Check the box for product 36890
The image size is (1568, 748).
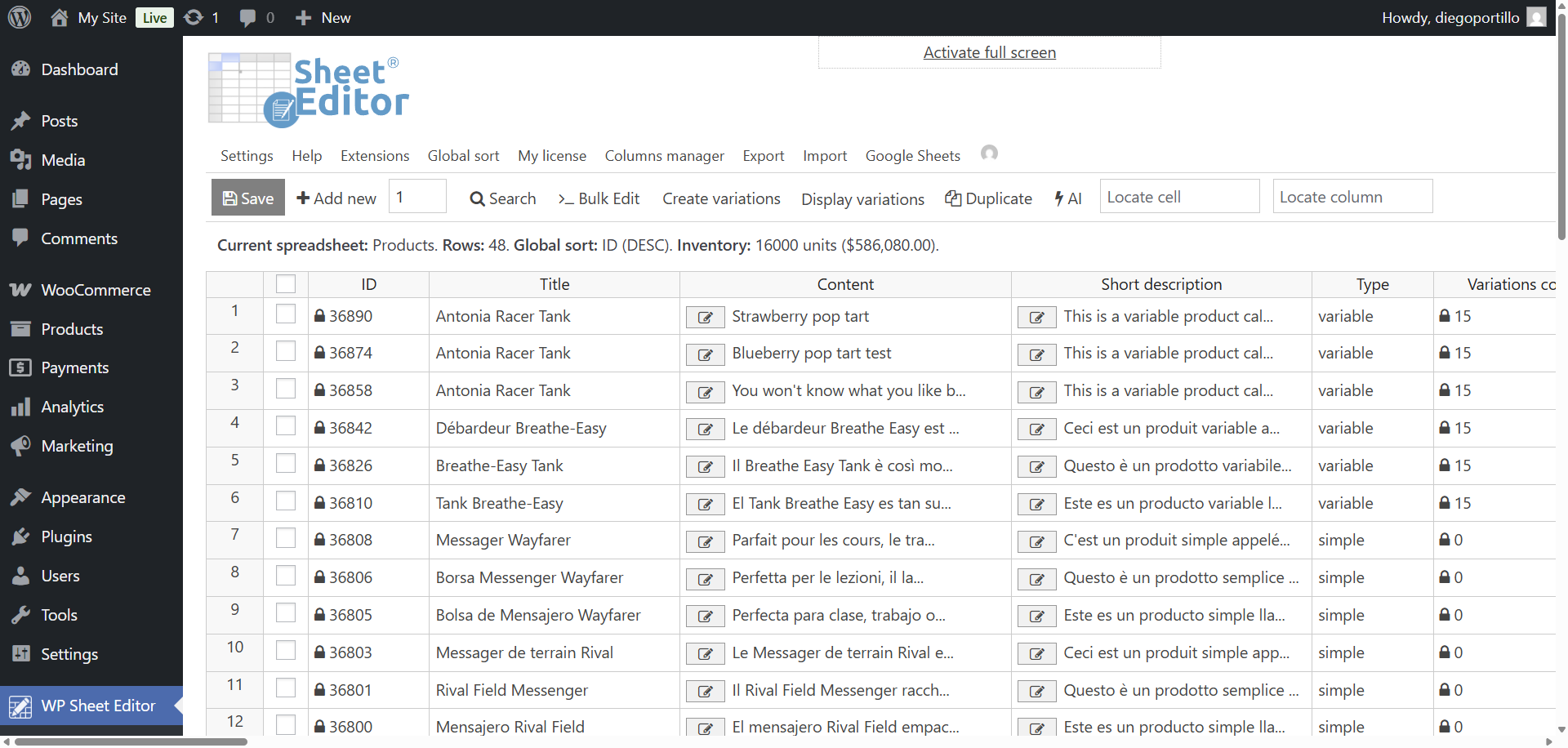(286, 314)
